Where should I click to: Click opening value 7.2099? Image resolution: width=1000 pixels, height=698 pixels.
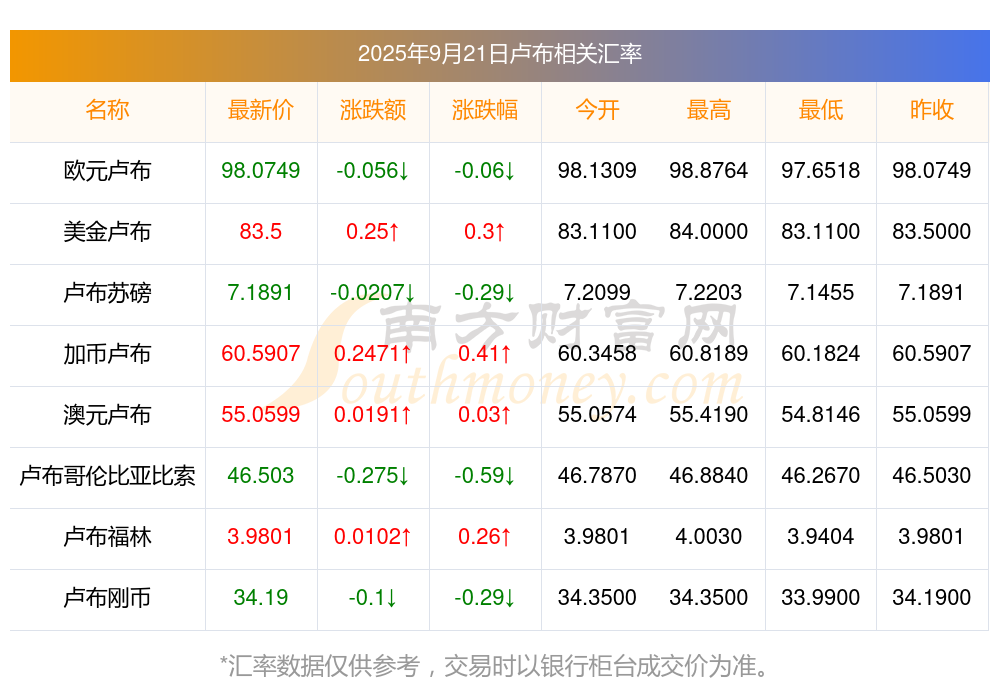[597, 292]
